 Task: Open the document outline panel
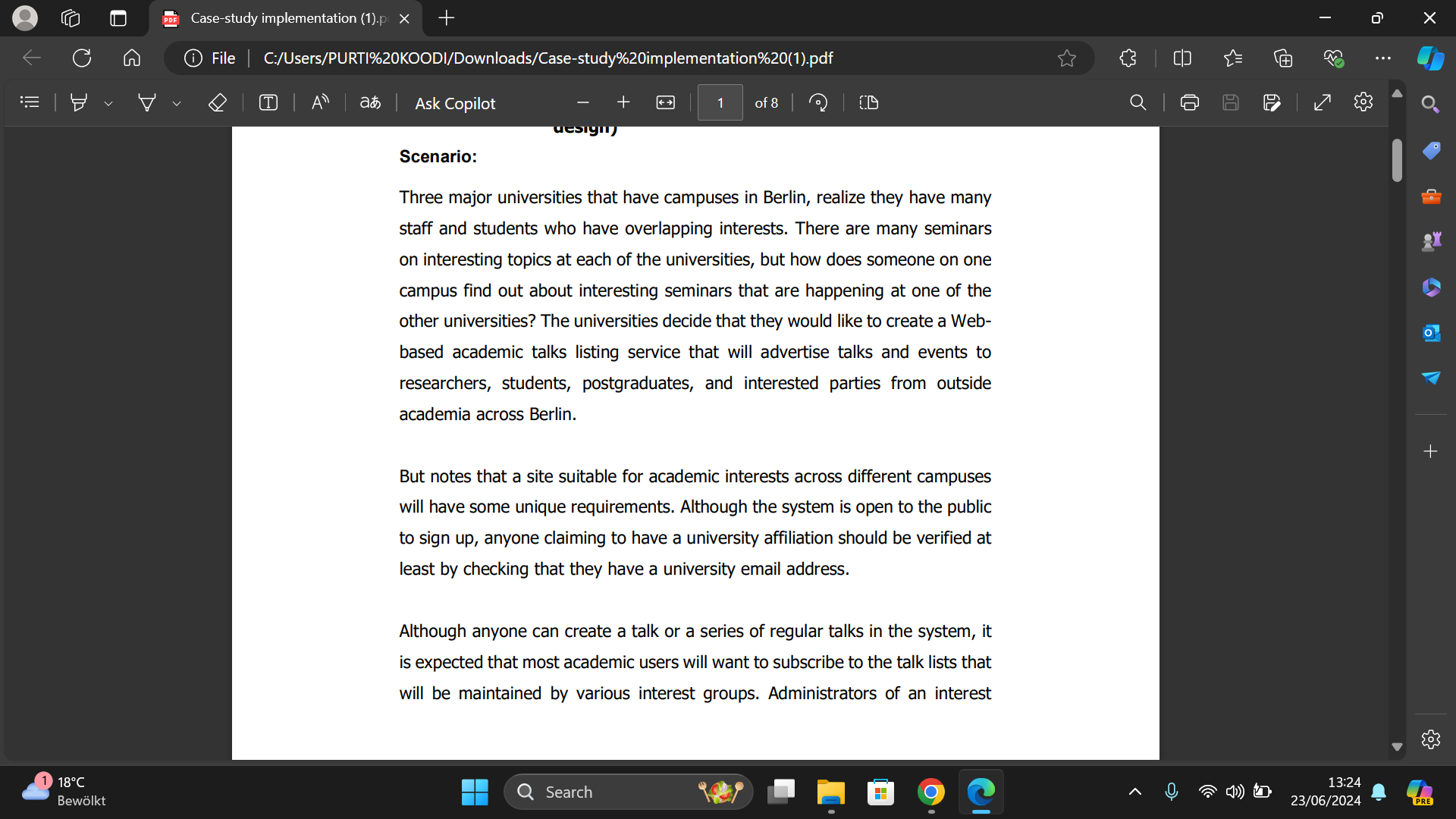click(30, 102)
